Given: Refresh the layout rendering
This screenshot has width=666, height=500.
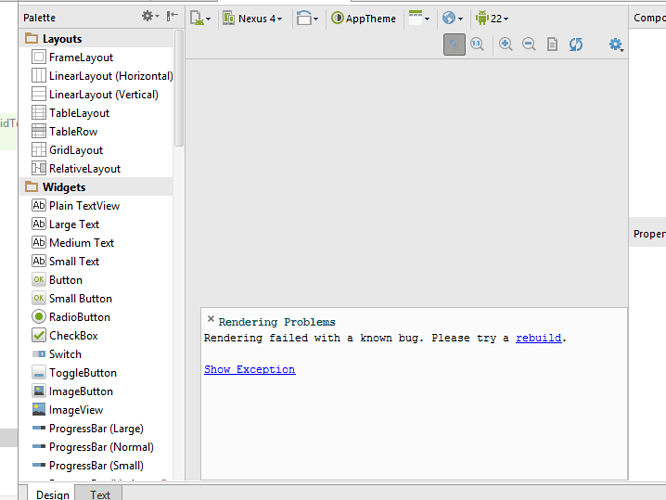Looking at the screenshot, I should pyautogui.click(x=576, y=45).
